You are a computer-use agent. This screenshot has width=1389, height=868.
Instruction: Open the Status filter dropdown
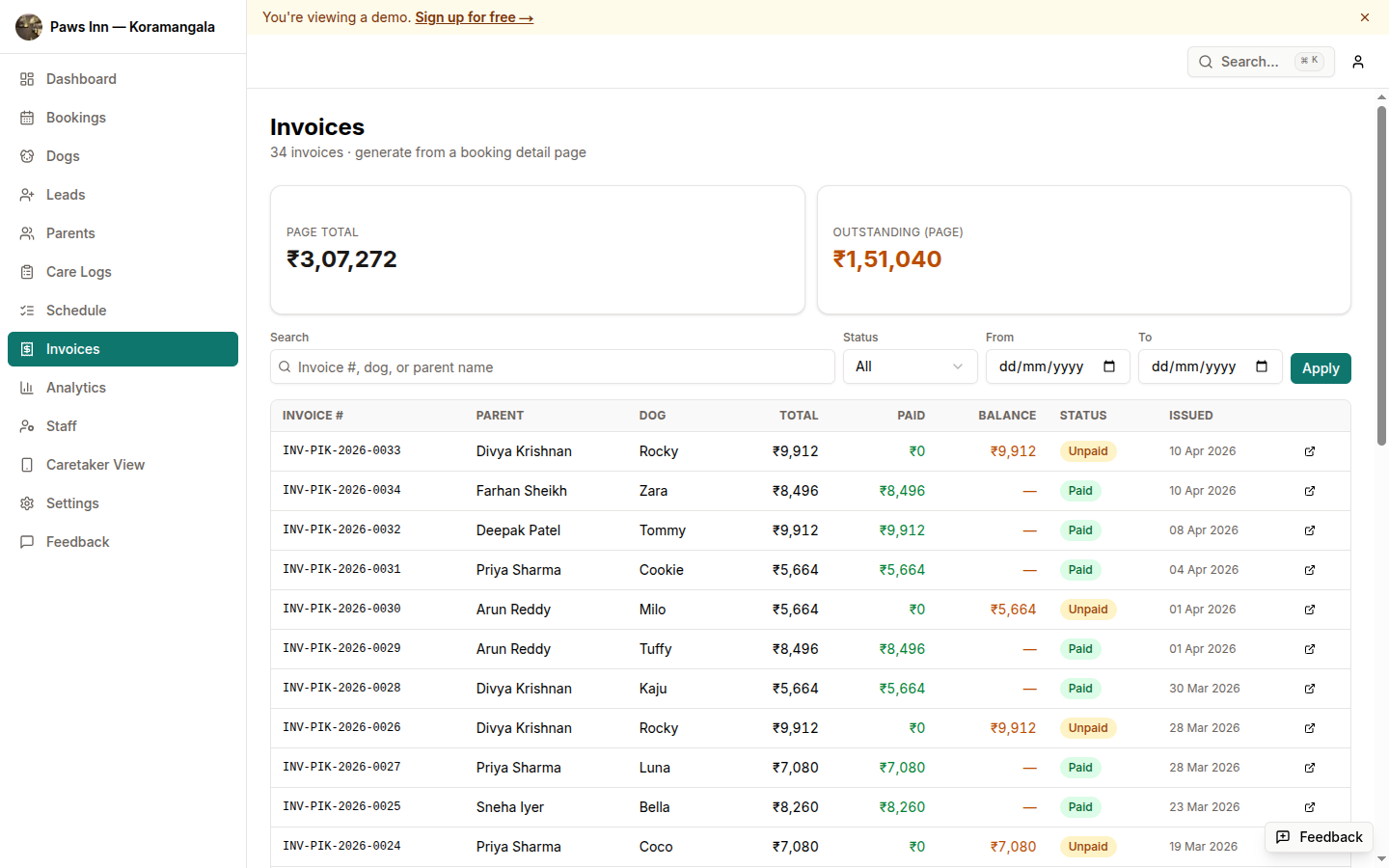pyautogui.click(x=910, y=366)
